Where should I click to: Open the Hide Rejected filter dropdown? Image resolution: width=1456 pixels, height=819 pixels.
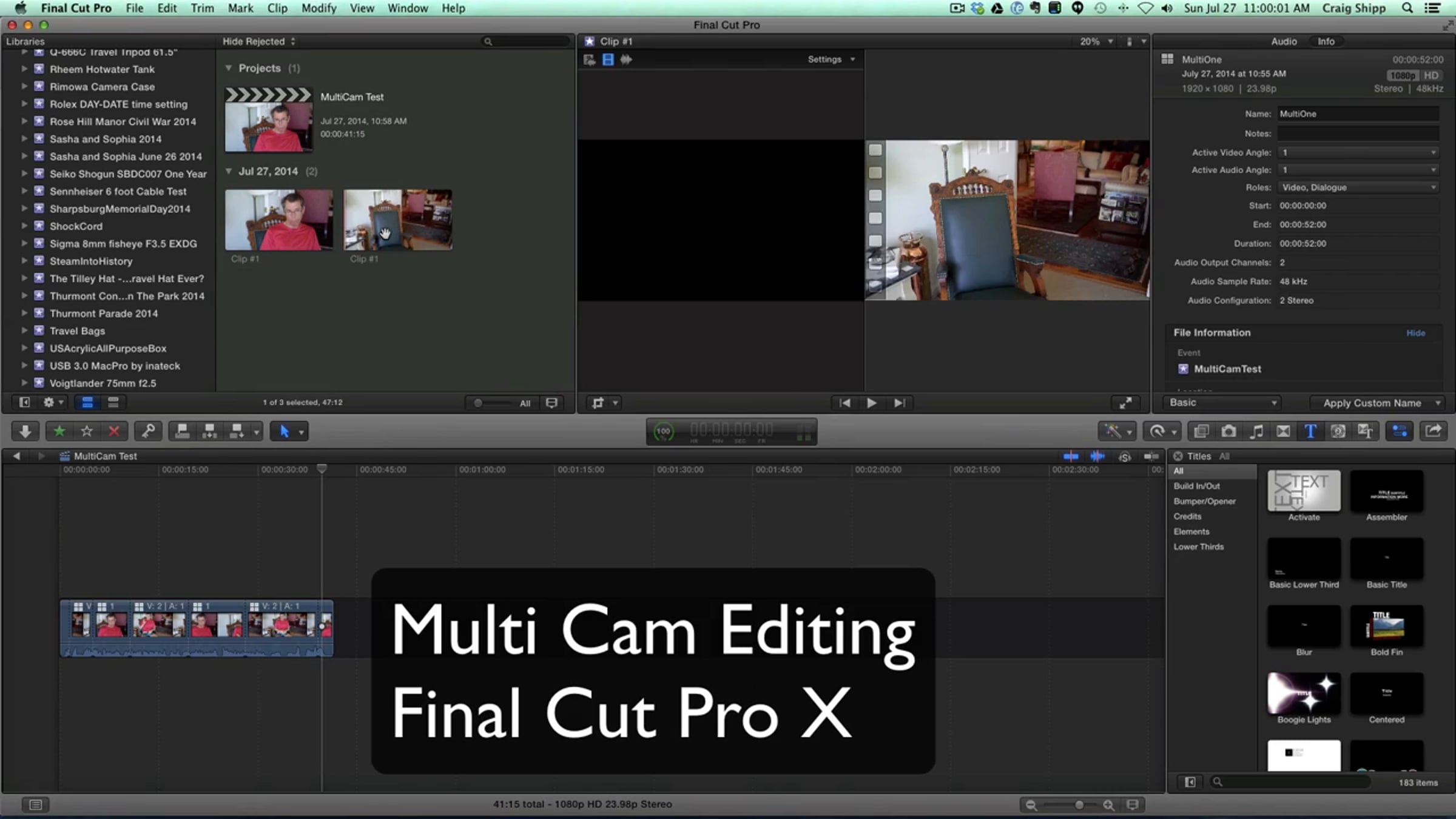pos(259,41)
